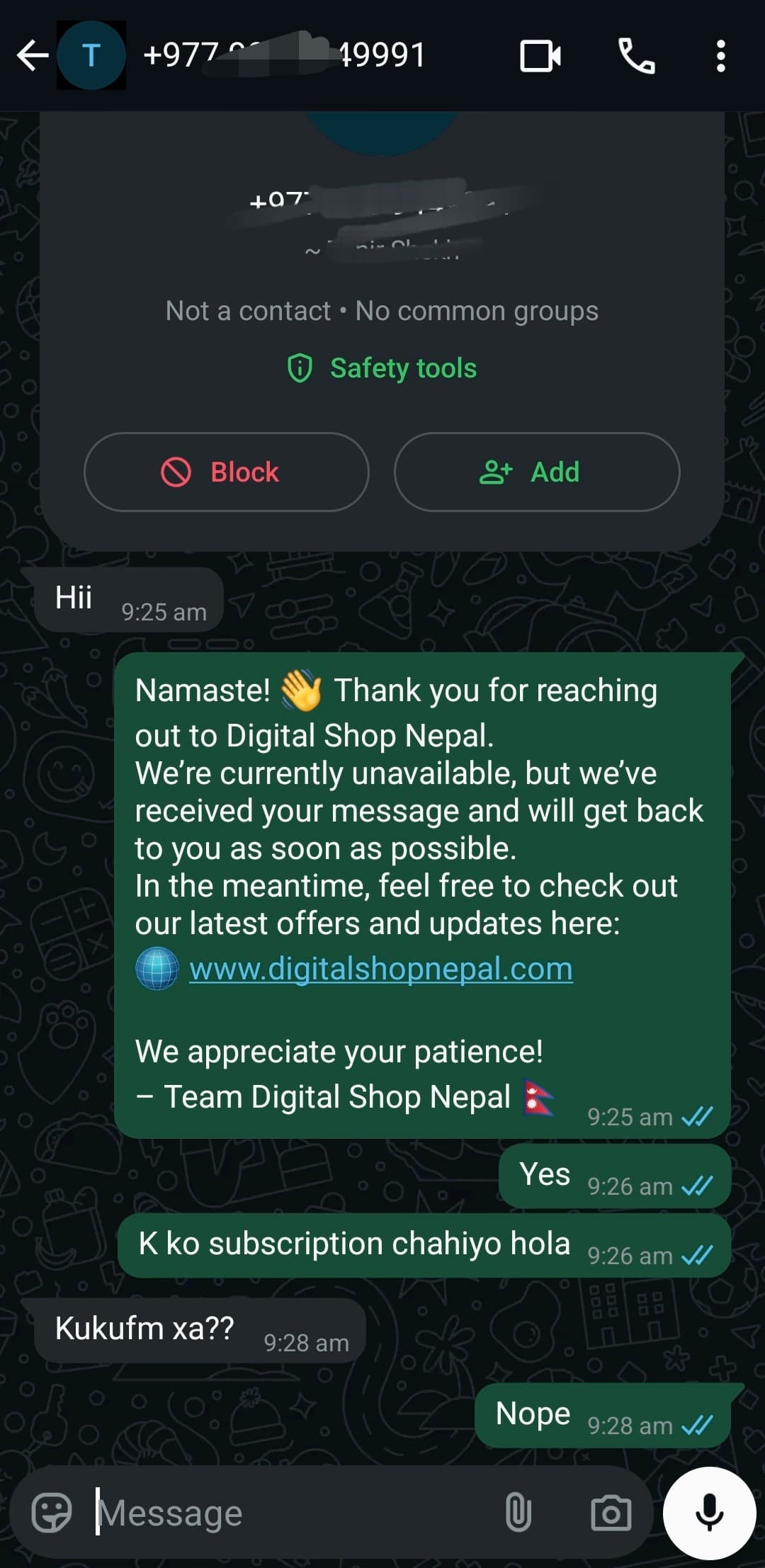Select the 'K ko subscription chahiyo hola' message

[x=424, y=1245]
